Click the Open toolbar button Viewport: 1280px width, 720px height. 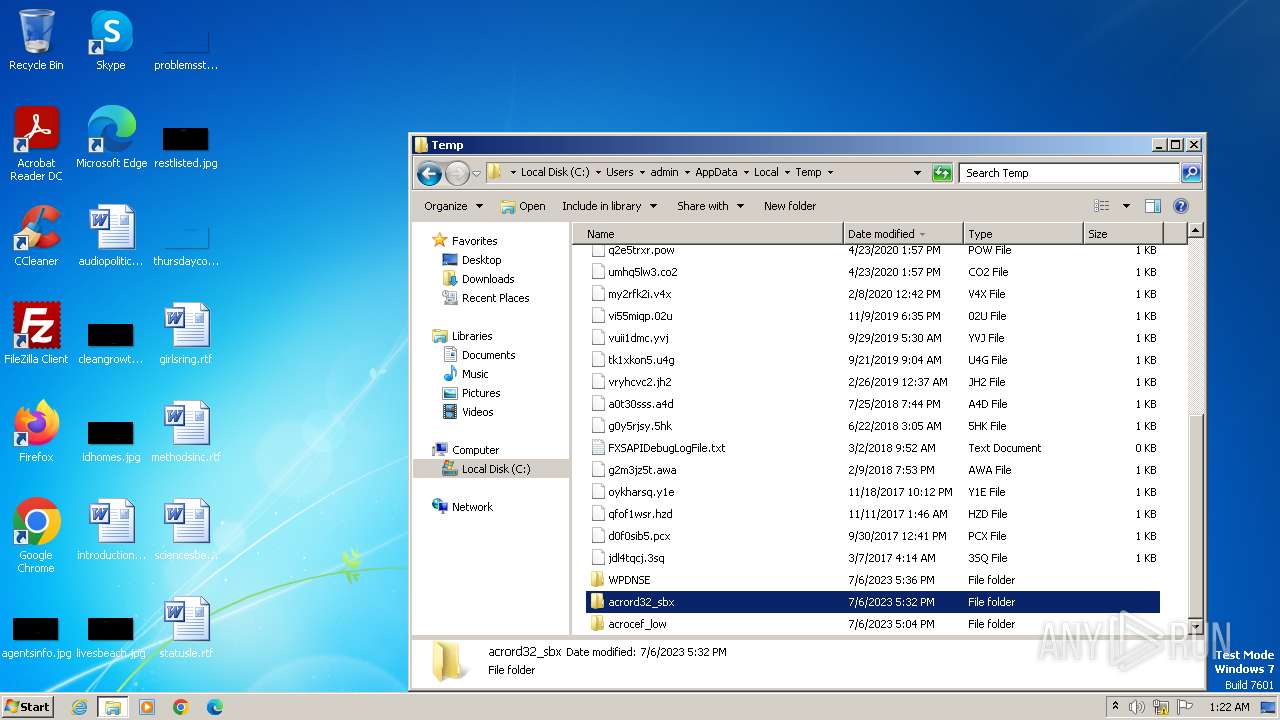click(523, 206)
